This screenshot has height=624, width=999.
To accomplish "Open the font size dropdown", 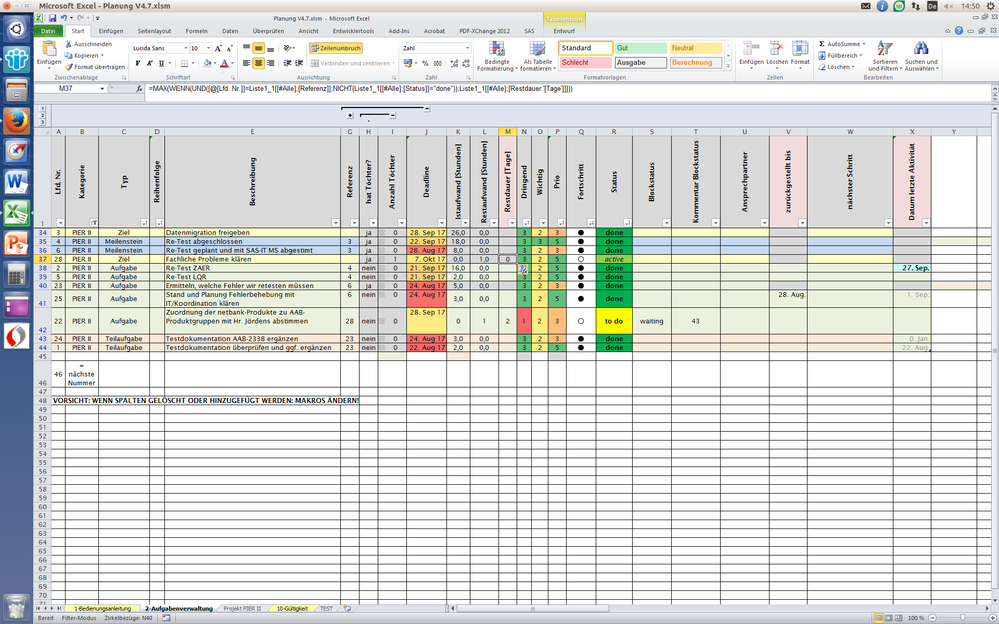I will pos(210,48).
